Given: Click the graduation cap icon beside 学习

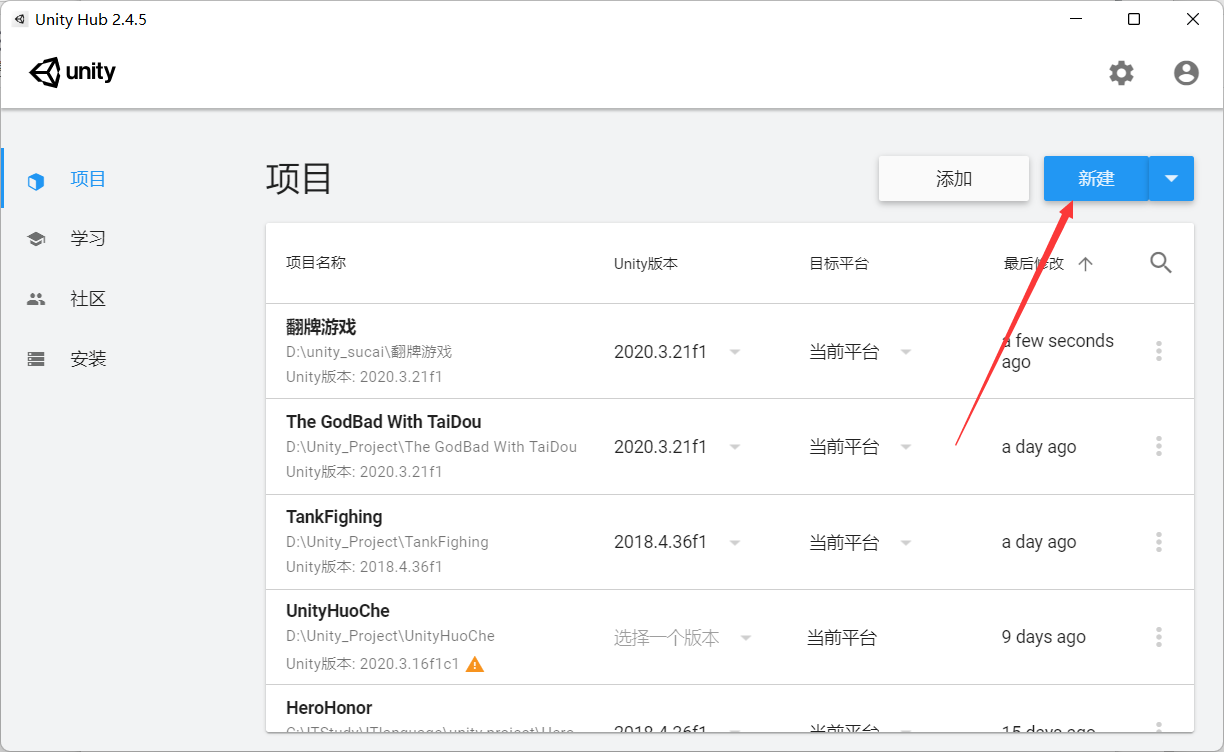Looking at the screenshot, I should click(36, 239).
